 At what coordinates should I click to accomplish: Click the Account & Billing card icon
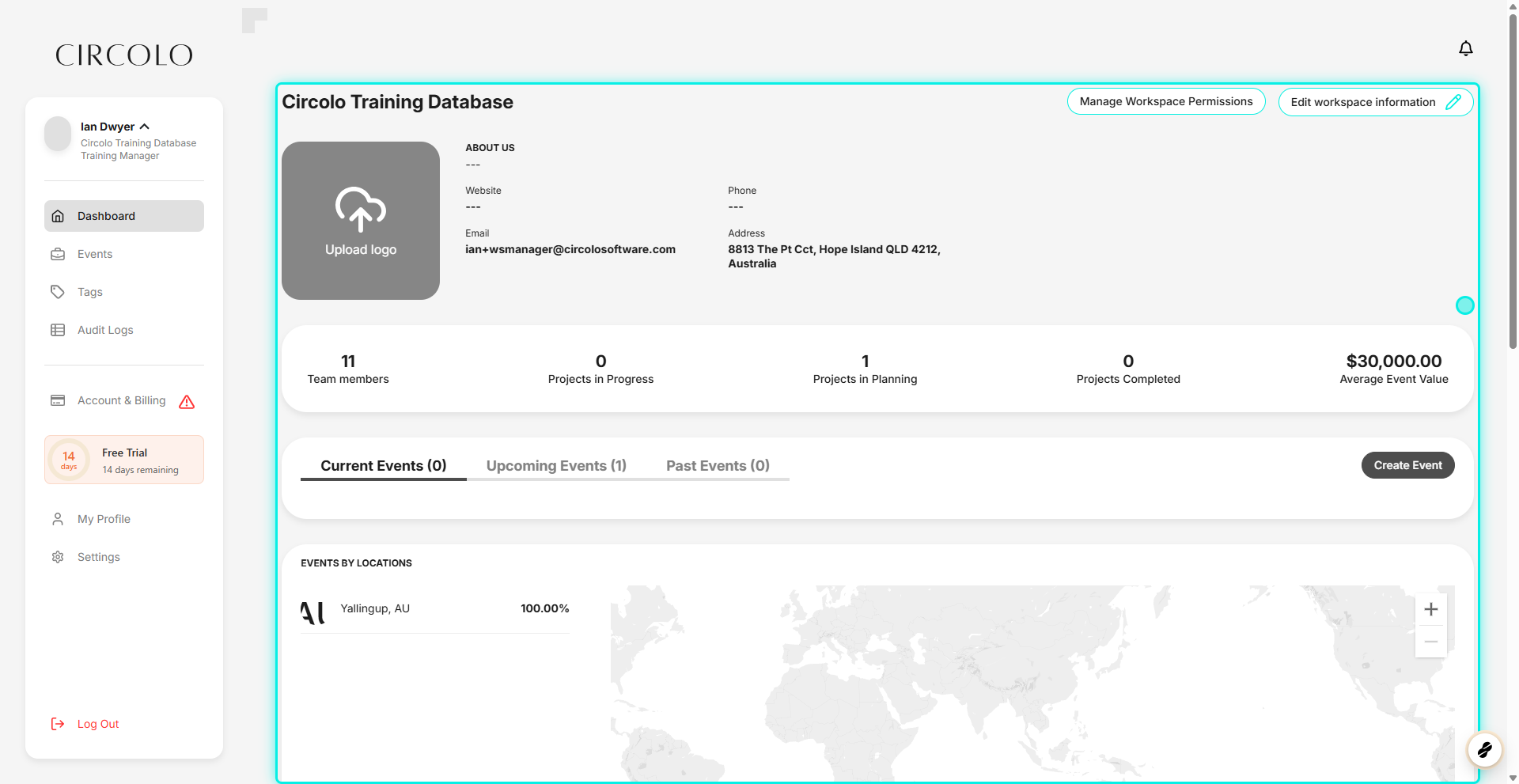tap(58, 400)
